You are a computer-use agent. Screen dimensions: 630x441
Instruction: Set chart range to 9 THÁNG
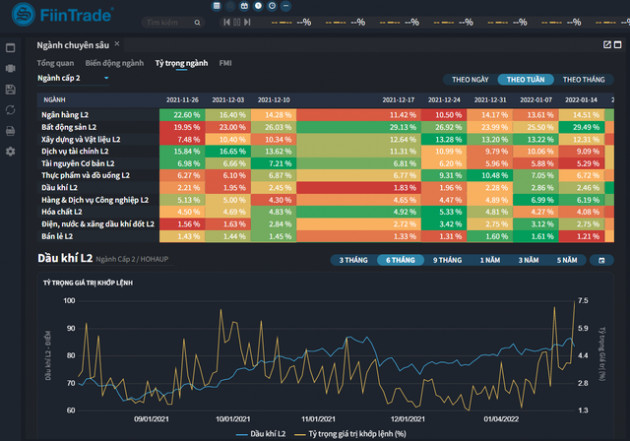coord(448,260)
